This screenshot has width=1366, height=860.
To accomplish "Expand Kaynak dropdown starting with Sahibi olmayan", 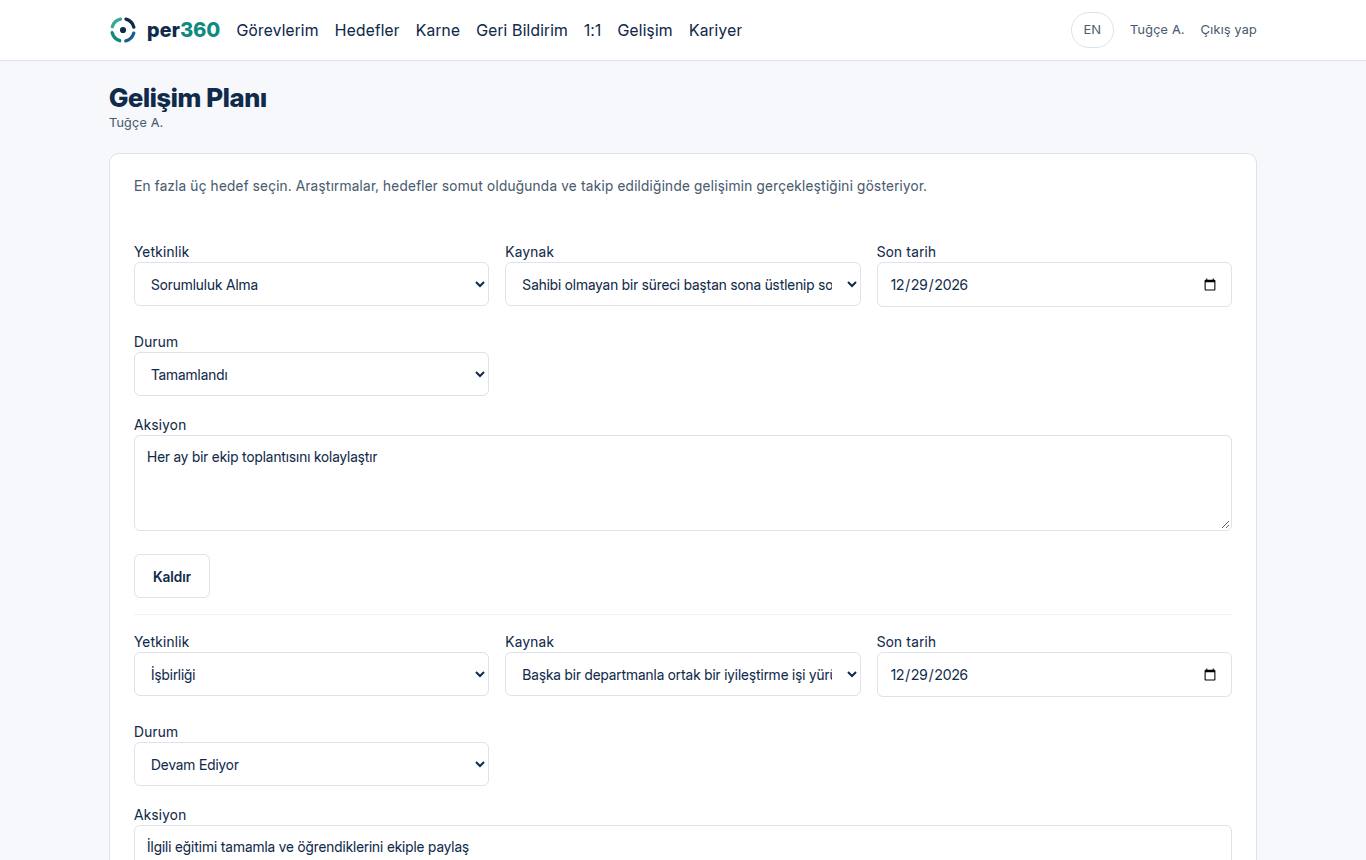I will click(682, 284).
